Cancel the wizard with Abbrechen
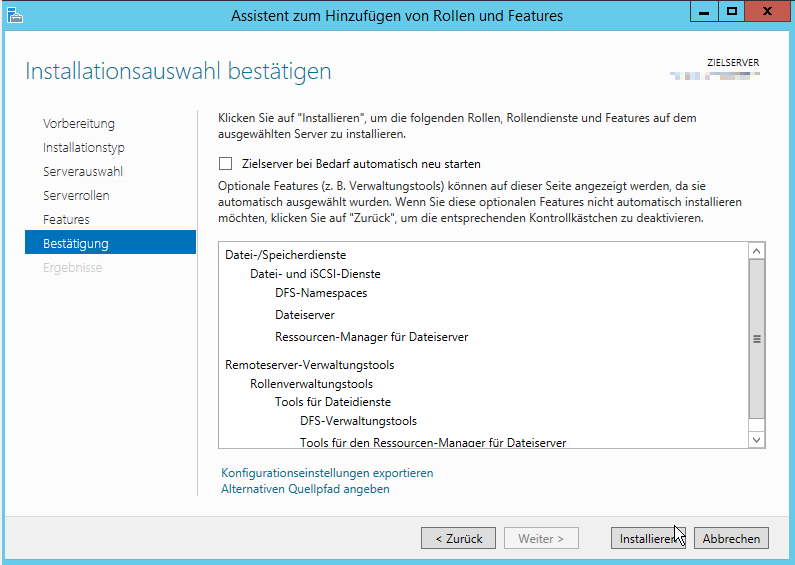 pyautogui.click(x=731, y=538)
